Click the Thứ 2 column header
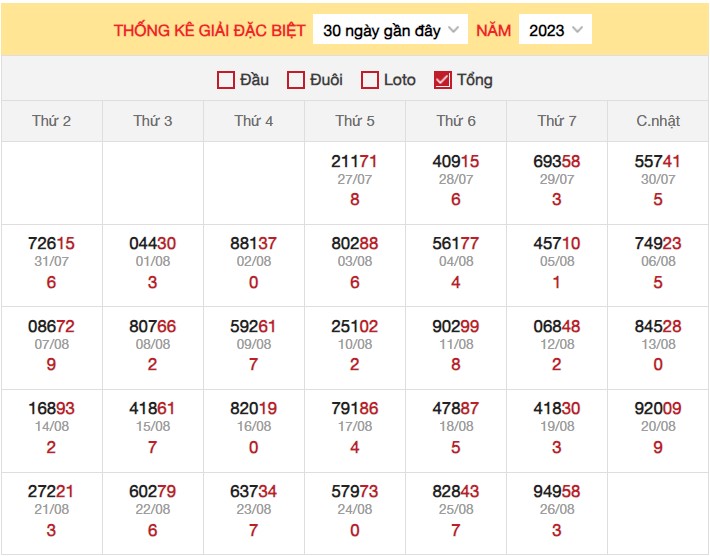 (x=52, y=121)
